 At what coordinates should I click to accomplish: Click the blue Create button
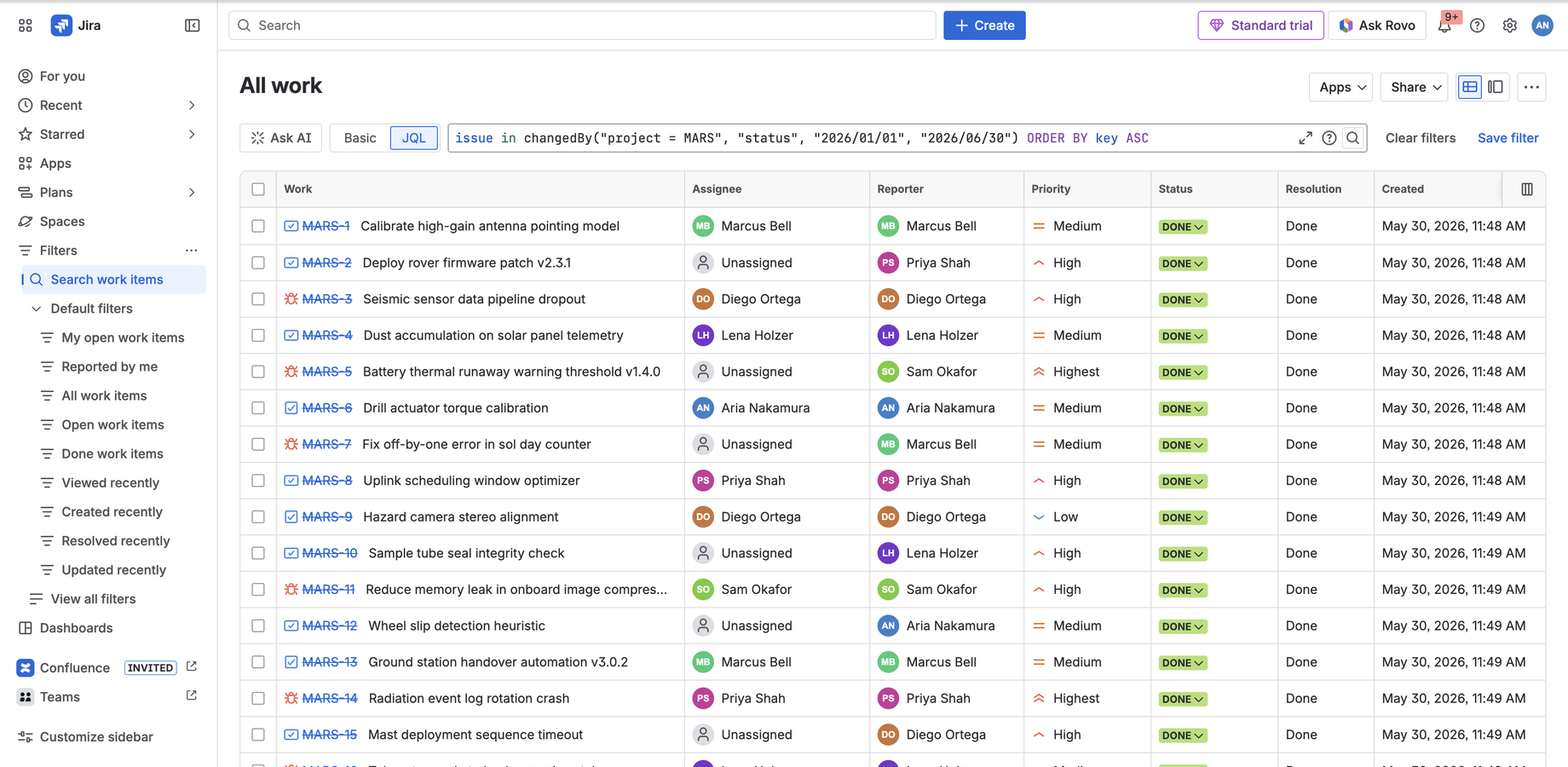coord(984,26)
